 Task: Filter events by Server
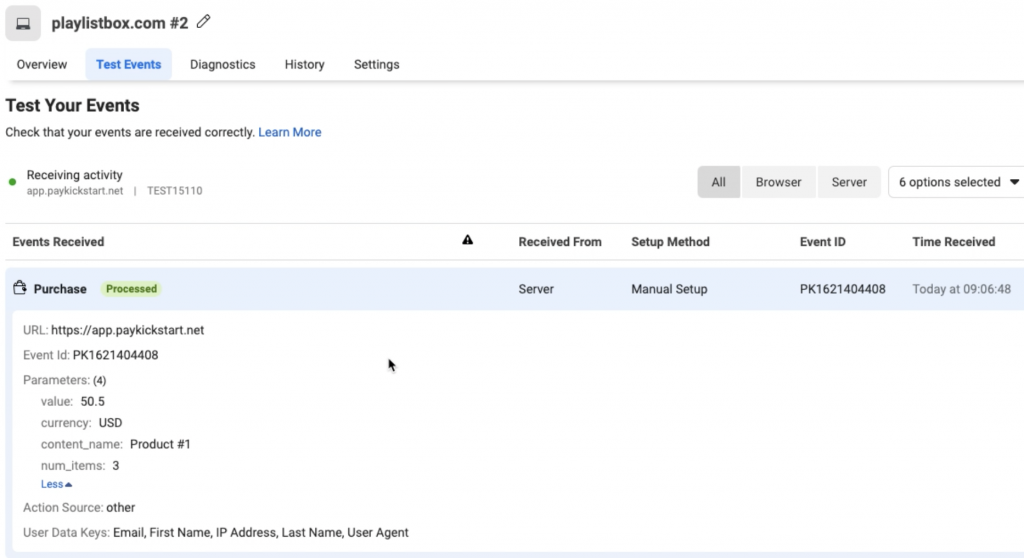tap(849, 182)
